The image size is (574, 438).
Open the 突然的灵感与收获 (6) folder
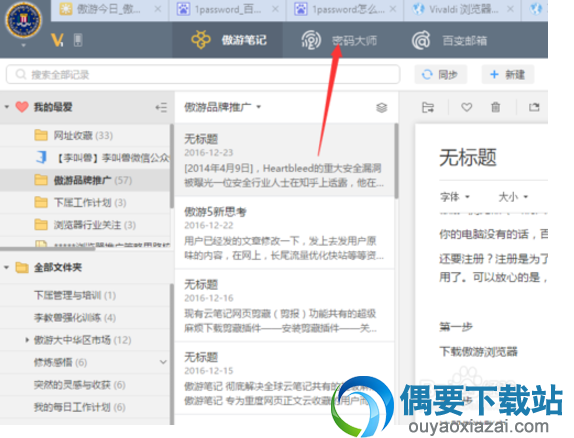[85, 385]
